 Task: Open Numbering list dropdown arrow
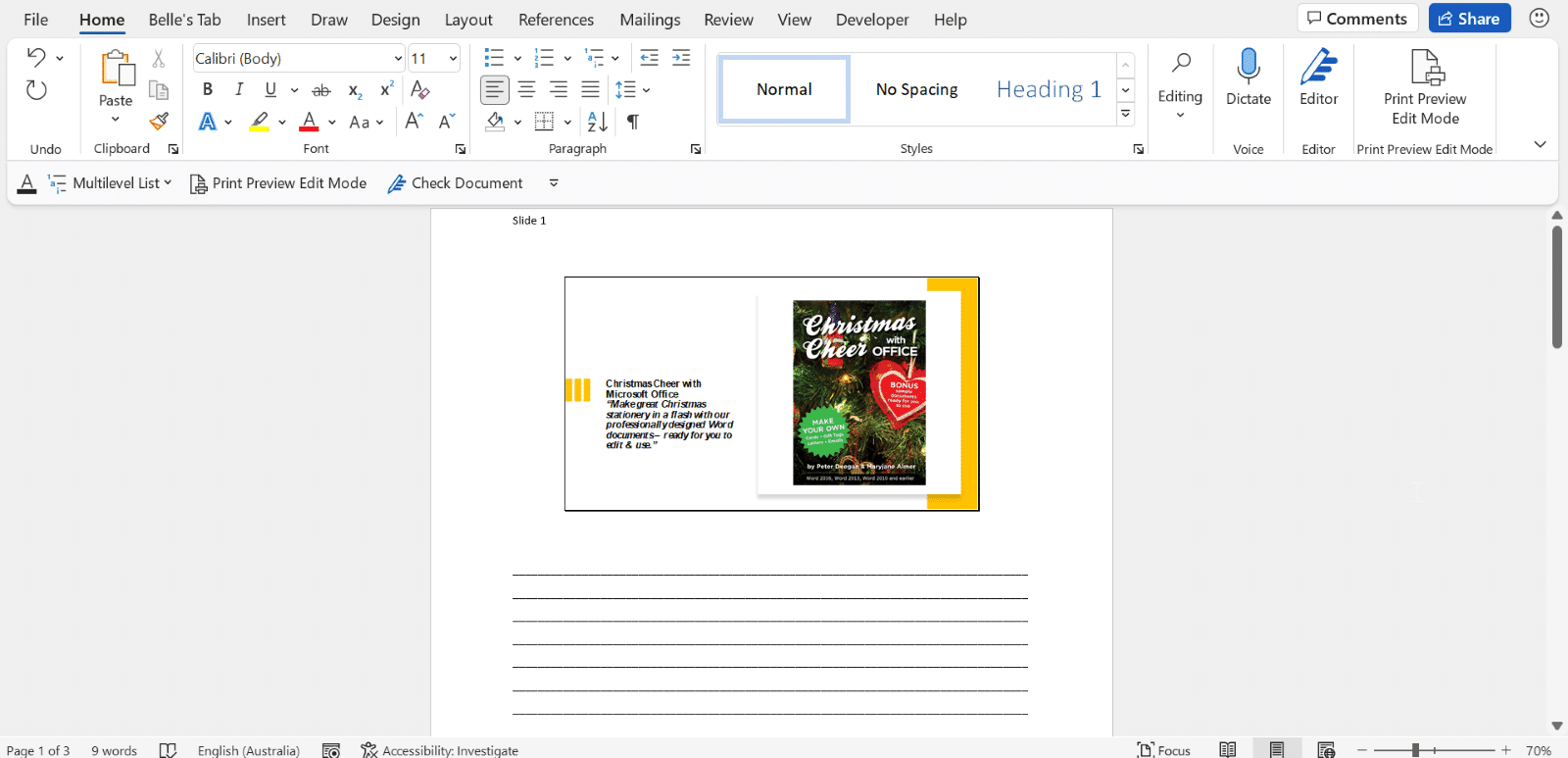[x=567, y=59]
